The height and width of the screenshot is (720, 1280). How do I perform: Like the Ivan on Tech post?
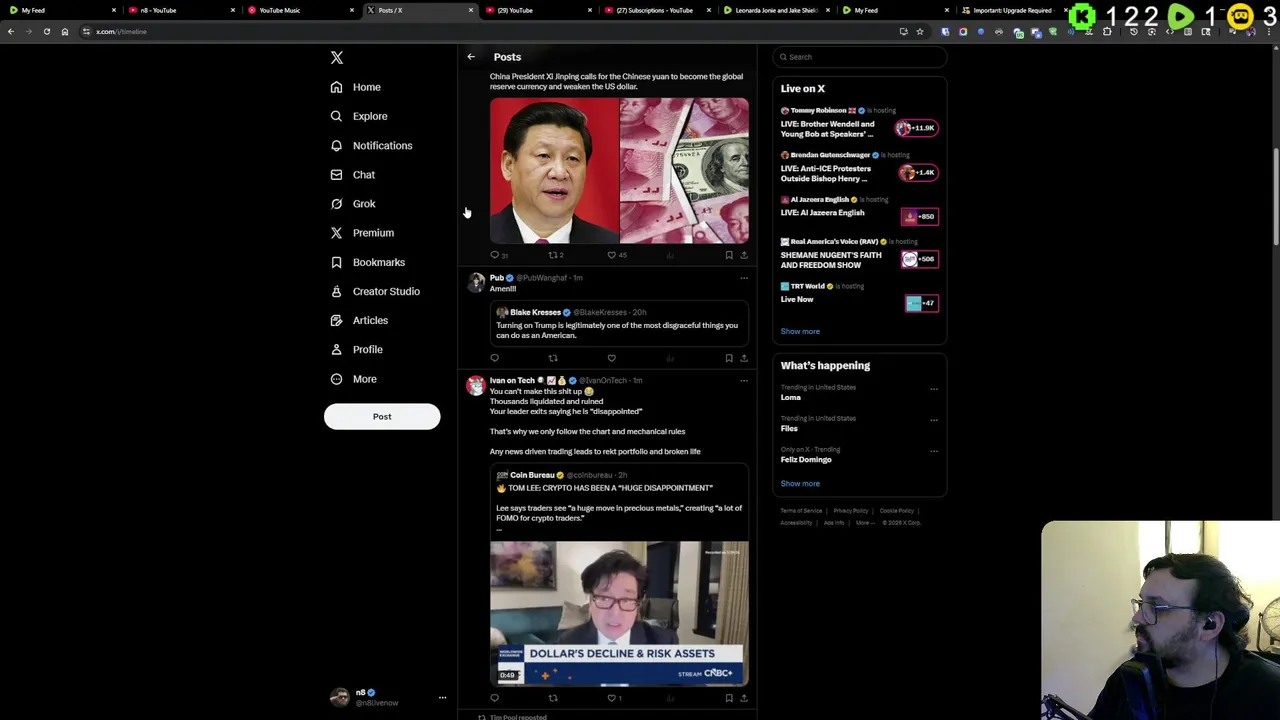(x=613, y=699)
